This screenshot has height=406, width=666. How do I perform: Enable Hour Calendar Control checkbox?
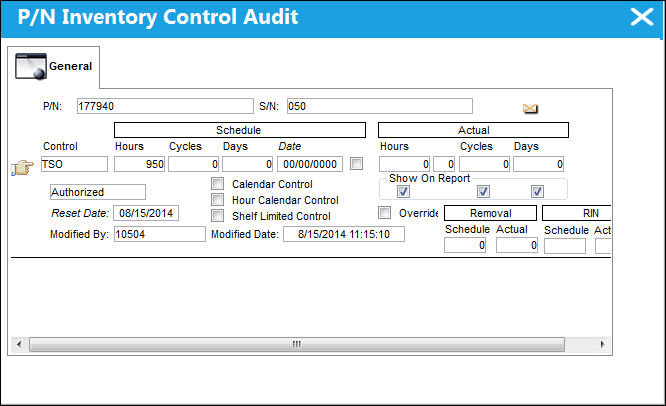click(x=217, y=200)
